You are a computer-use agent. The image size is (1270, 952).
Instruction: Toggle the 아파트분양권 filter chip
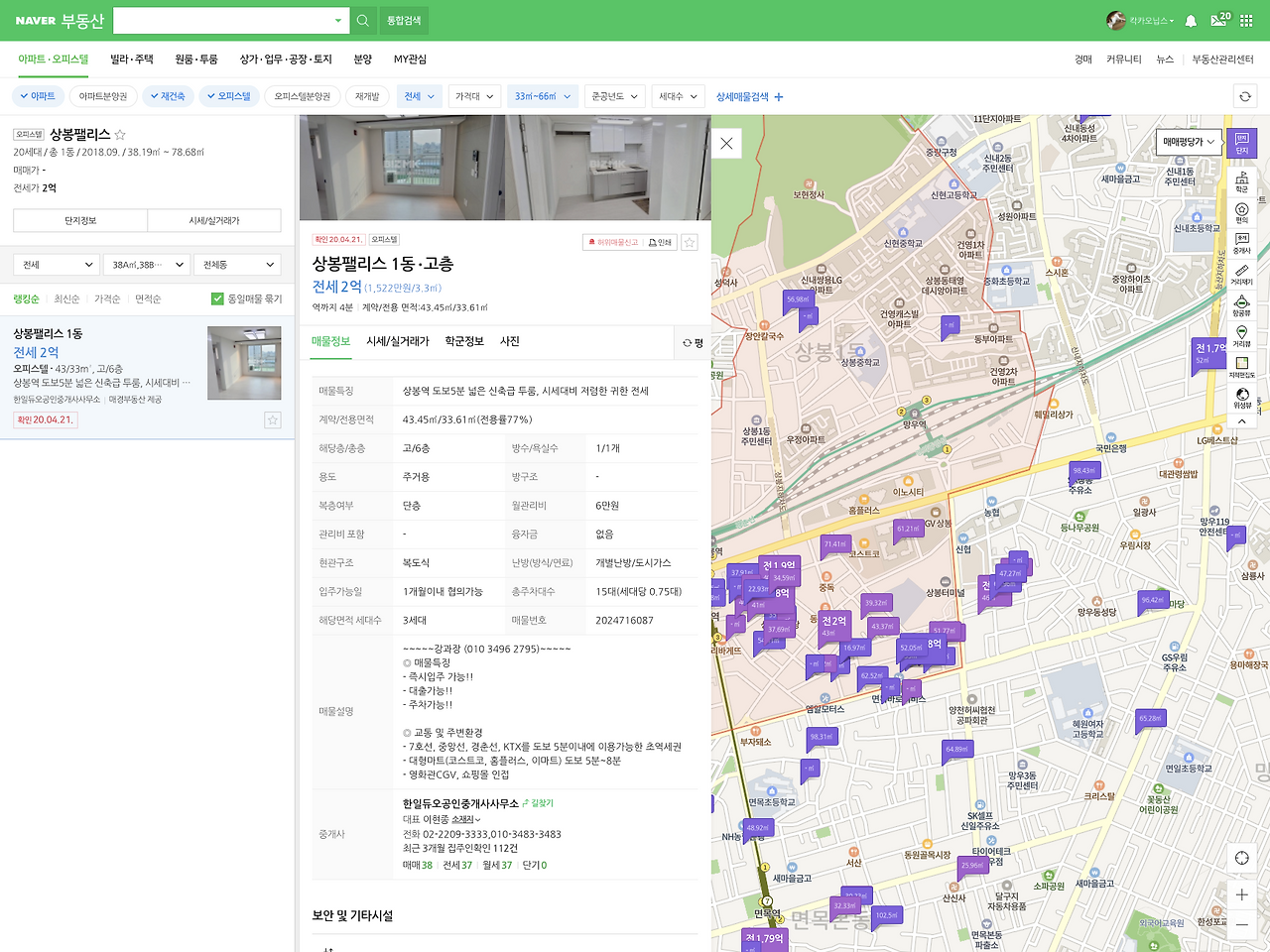click(x=103, y=96)
